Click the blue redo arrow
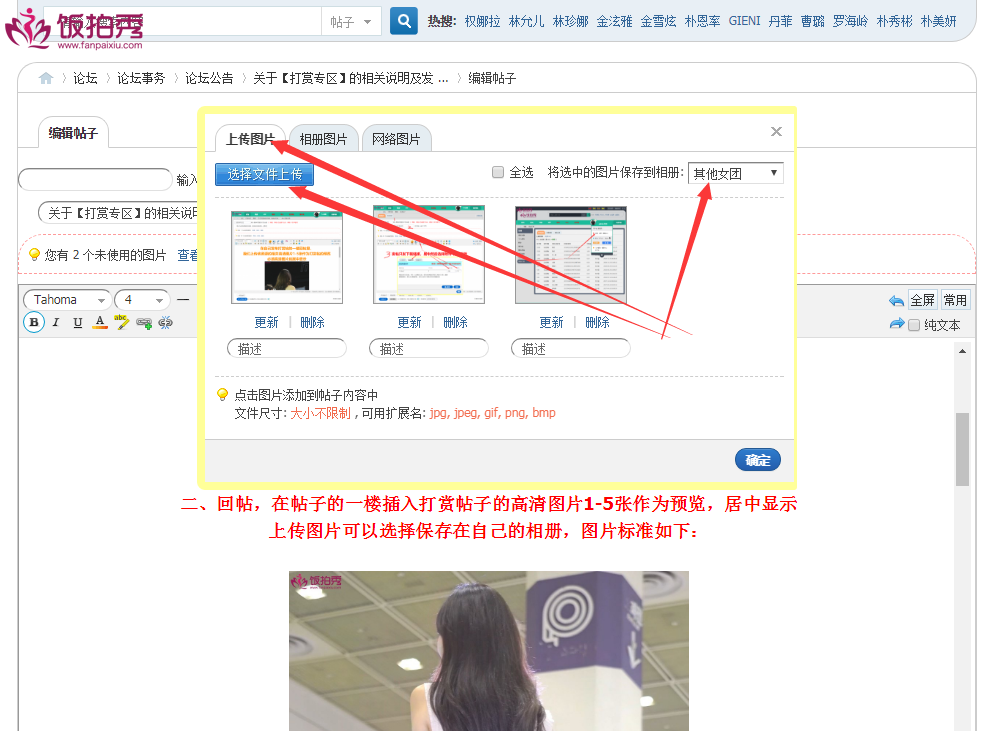 (x=897, y=324)
